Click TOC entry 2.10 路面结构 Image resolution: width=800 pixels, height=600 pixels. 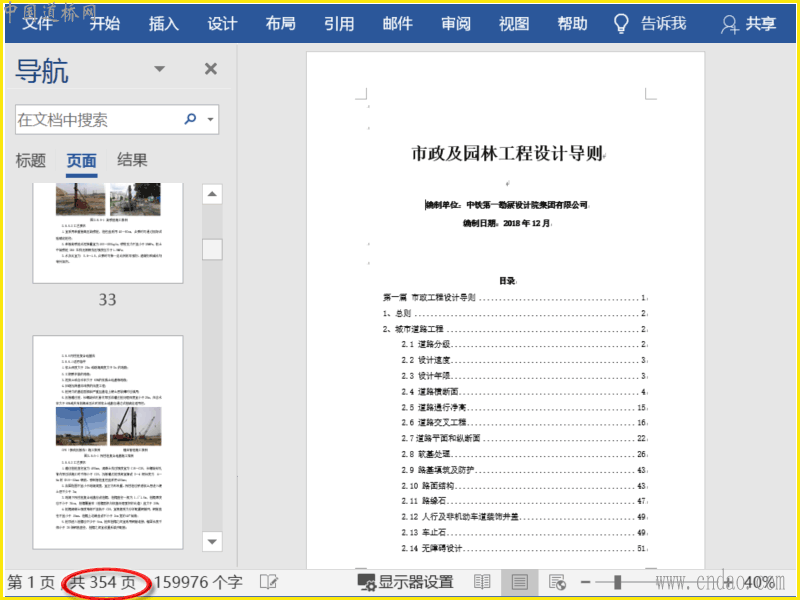pos(524,486)
